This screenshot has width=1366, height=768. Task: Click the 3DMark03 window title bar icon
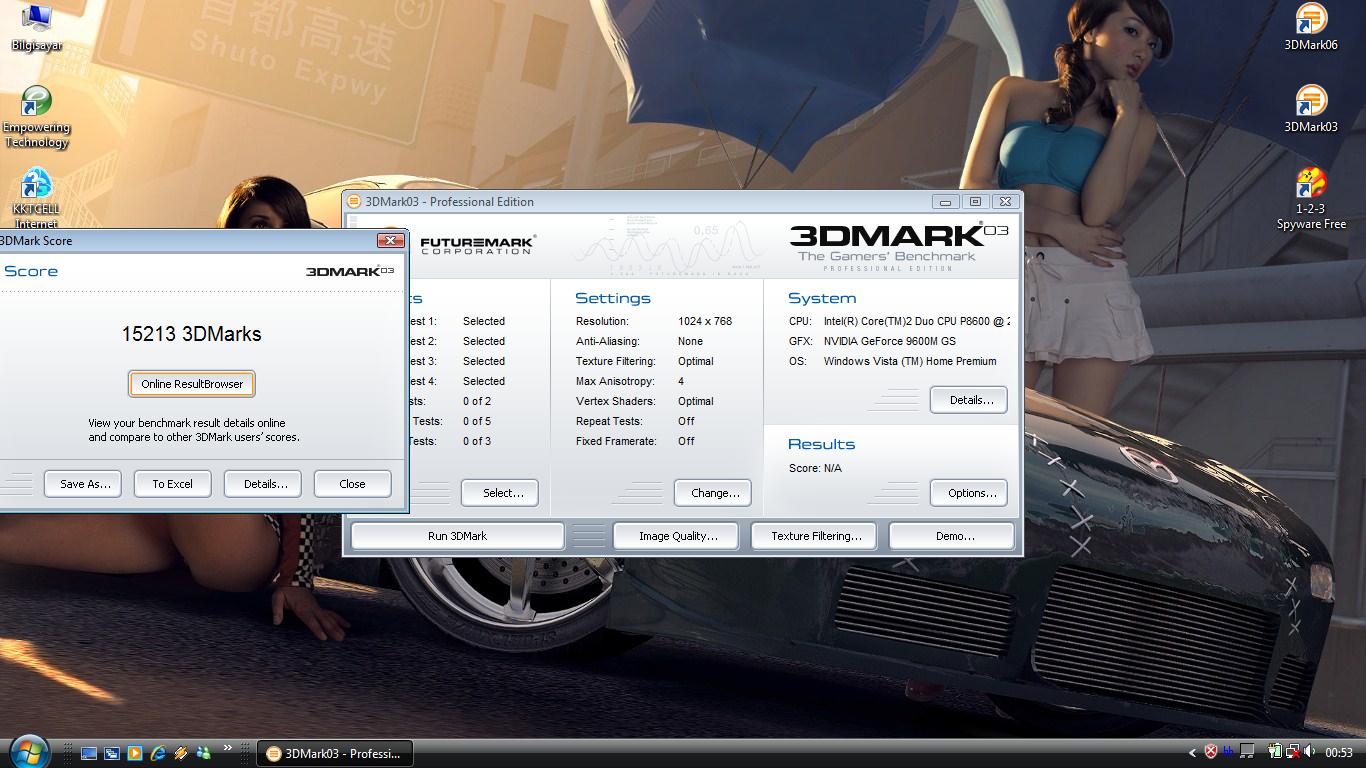pos(353,201)
